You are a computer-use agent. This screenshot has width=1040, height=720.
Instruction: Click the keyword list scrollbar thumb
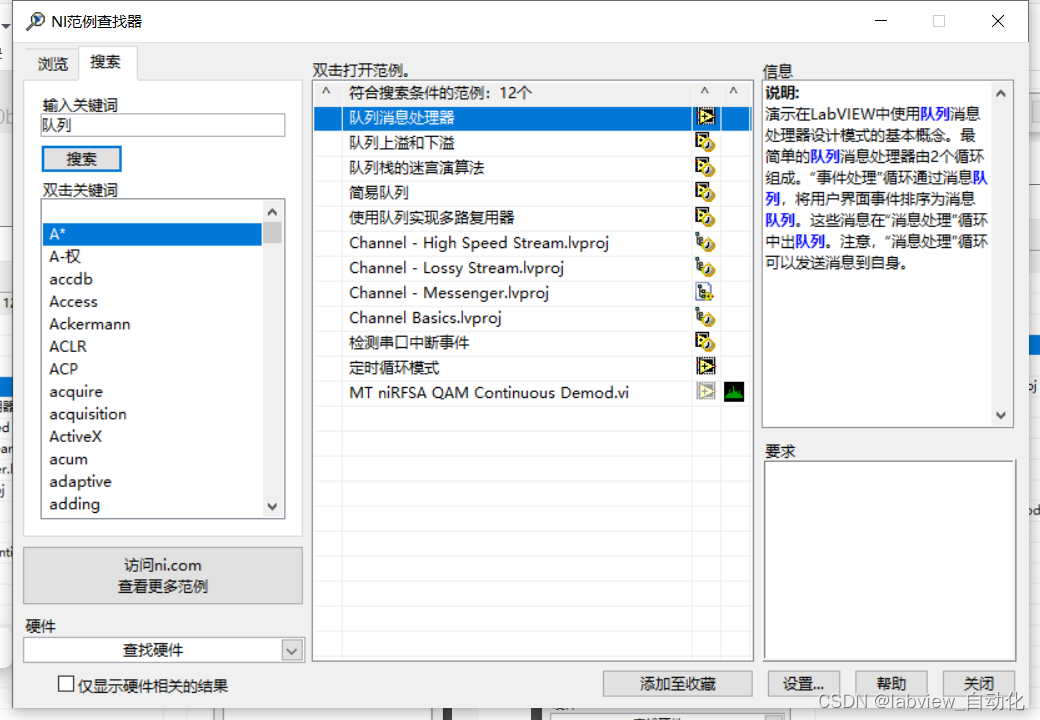point(272,233)
